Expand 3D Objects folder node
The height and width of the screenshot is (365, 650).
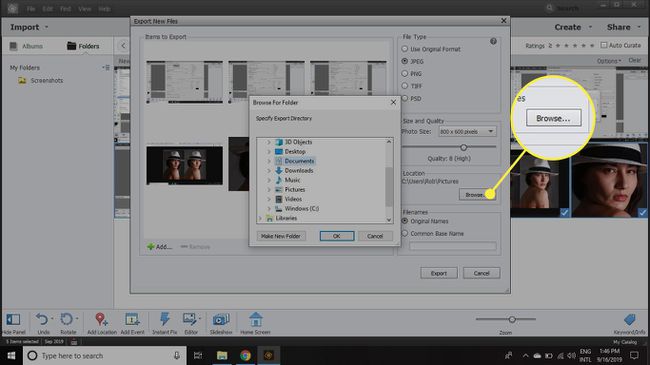coord(269,142)
